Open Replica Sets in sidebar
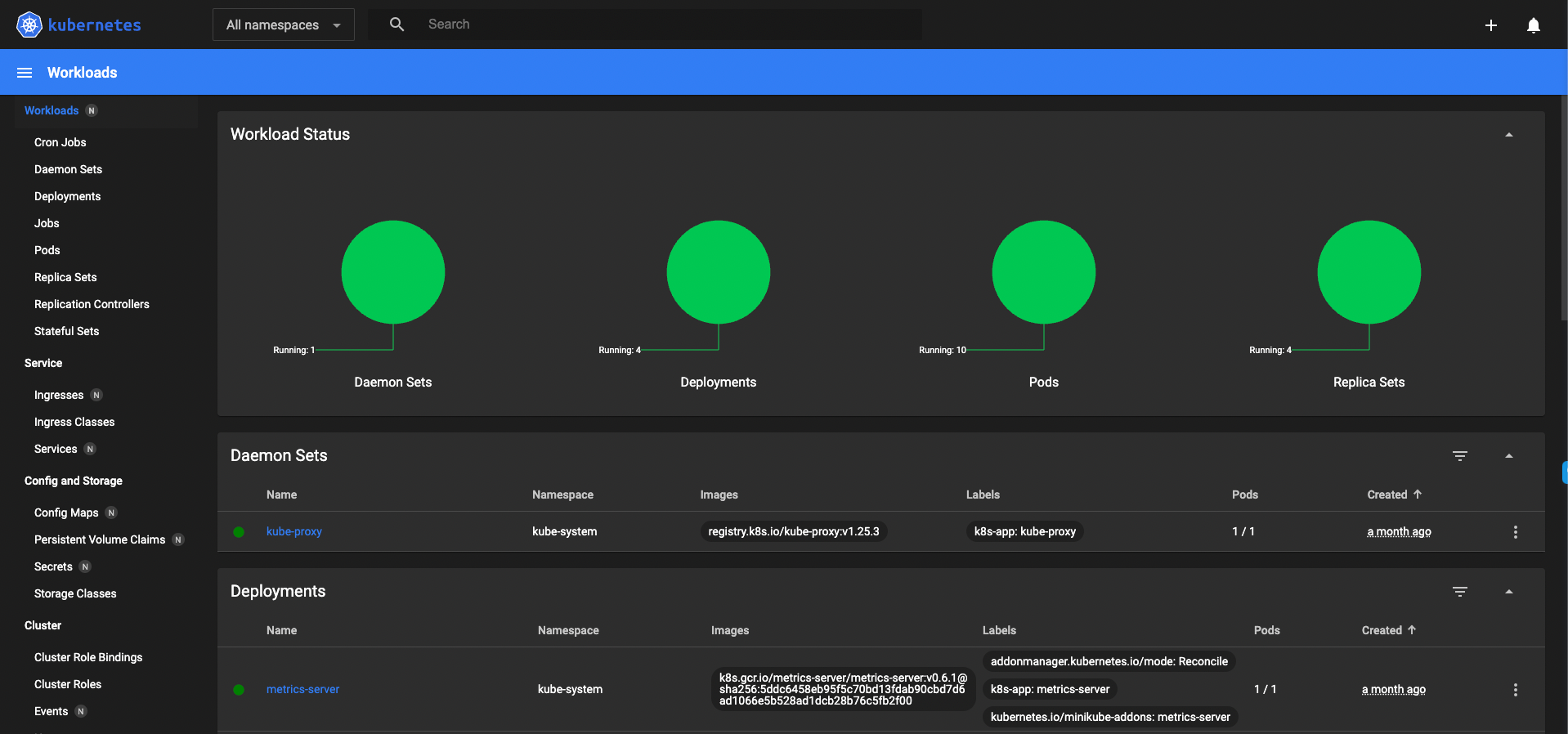The width and height of the screenshot is (1568, 734). tap(65, 277)
